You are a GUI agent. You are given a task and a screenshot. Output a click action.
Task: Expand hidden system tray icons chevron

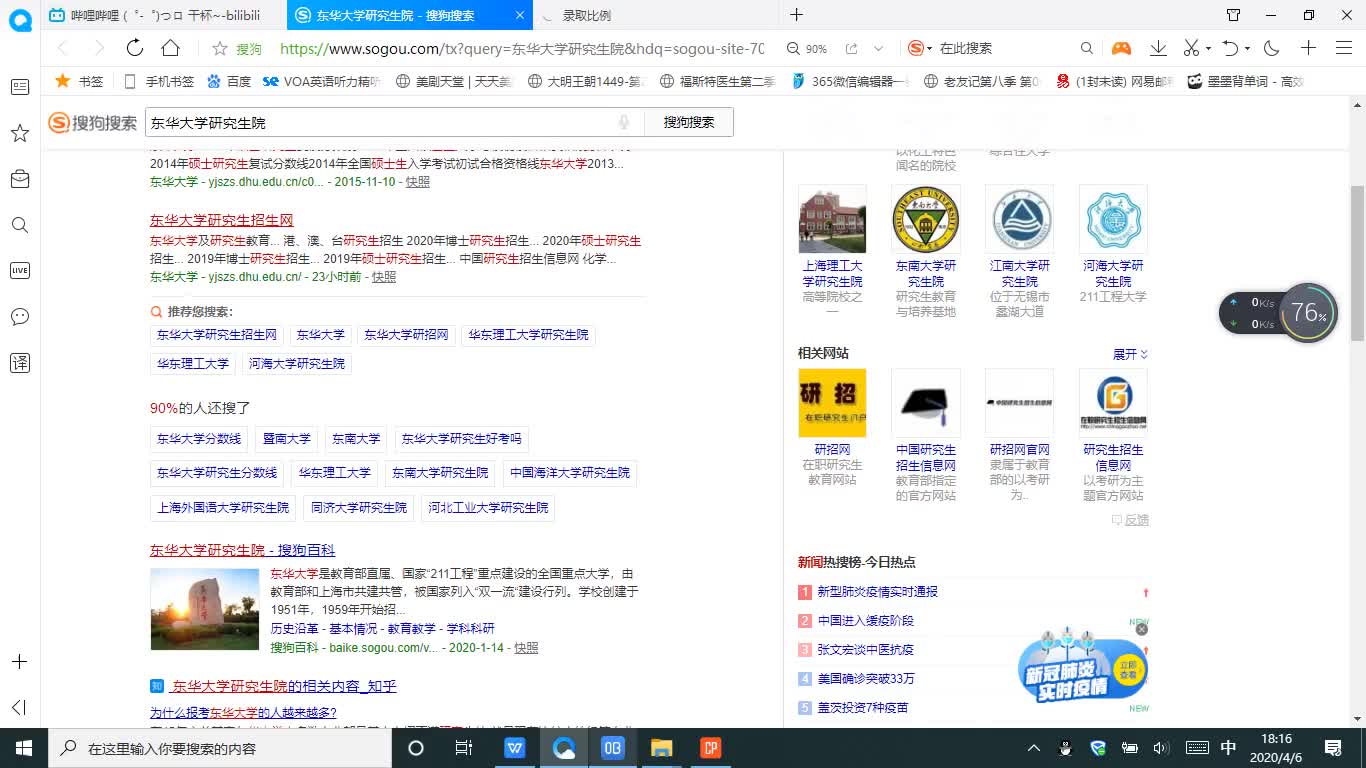1033,747
